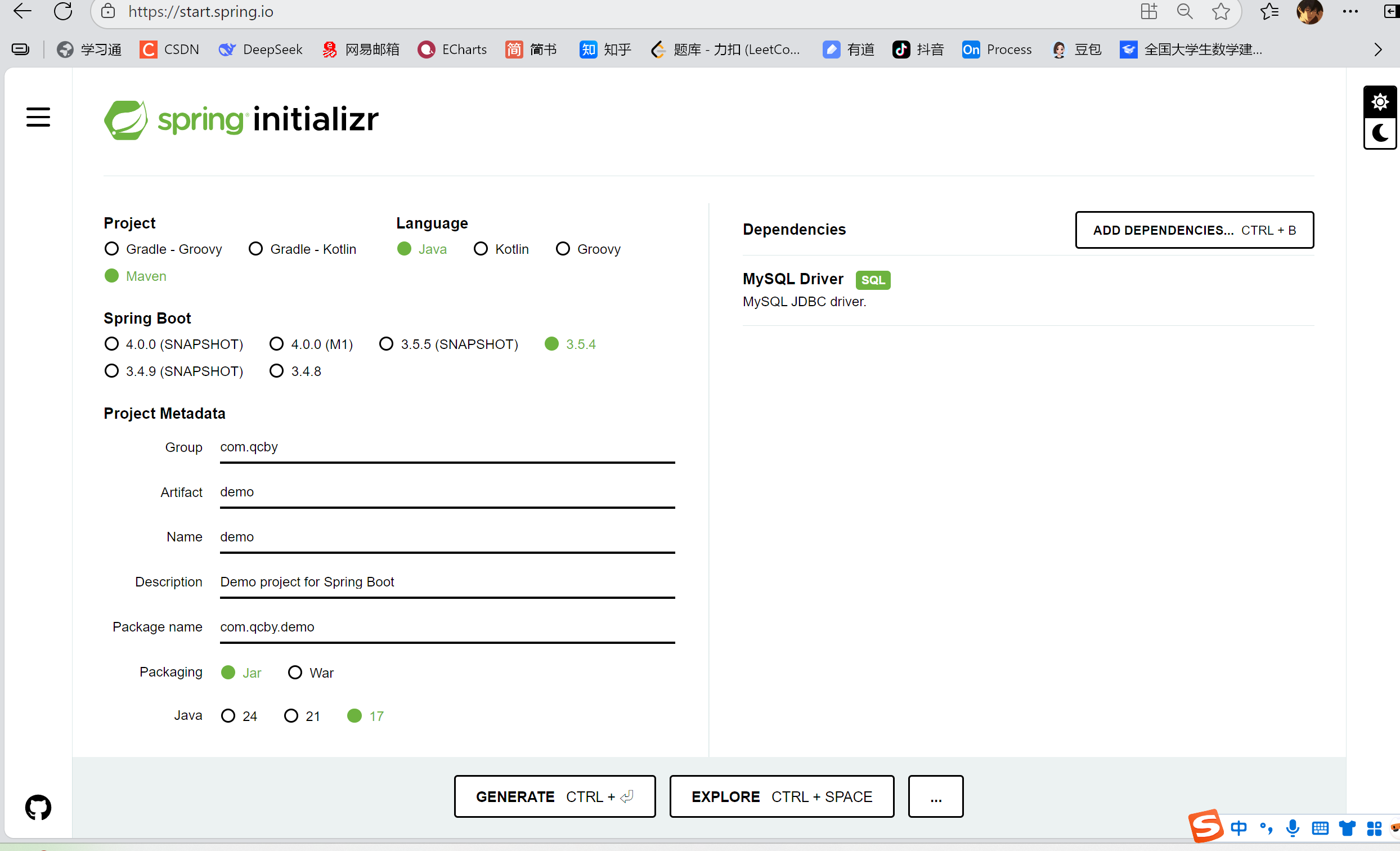The width and height of the screenshot is (1400, 851).
Task: Open browser zoom magnifier icon
Action: click(1184, 11)
